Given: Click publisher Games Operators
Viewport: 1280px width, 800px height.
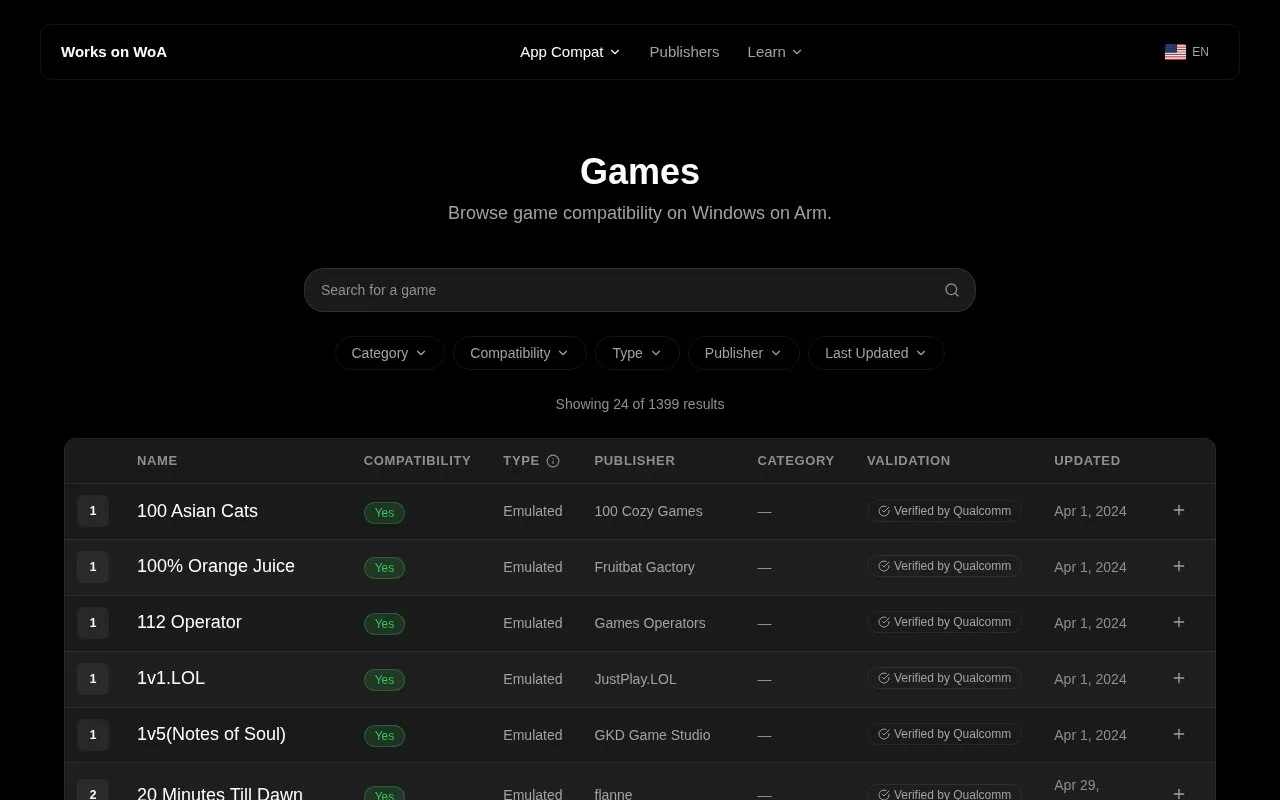Looking at the screenshot, I should [650, 623].
